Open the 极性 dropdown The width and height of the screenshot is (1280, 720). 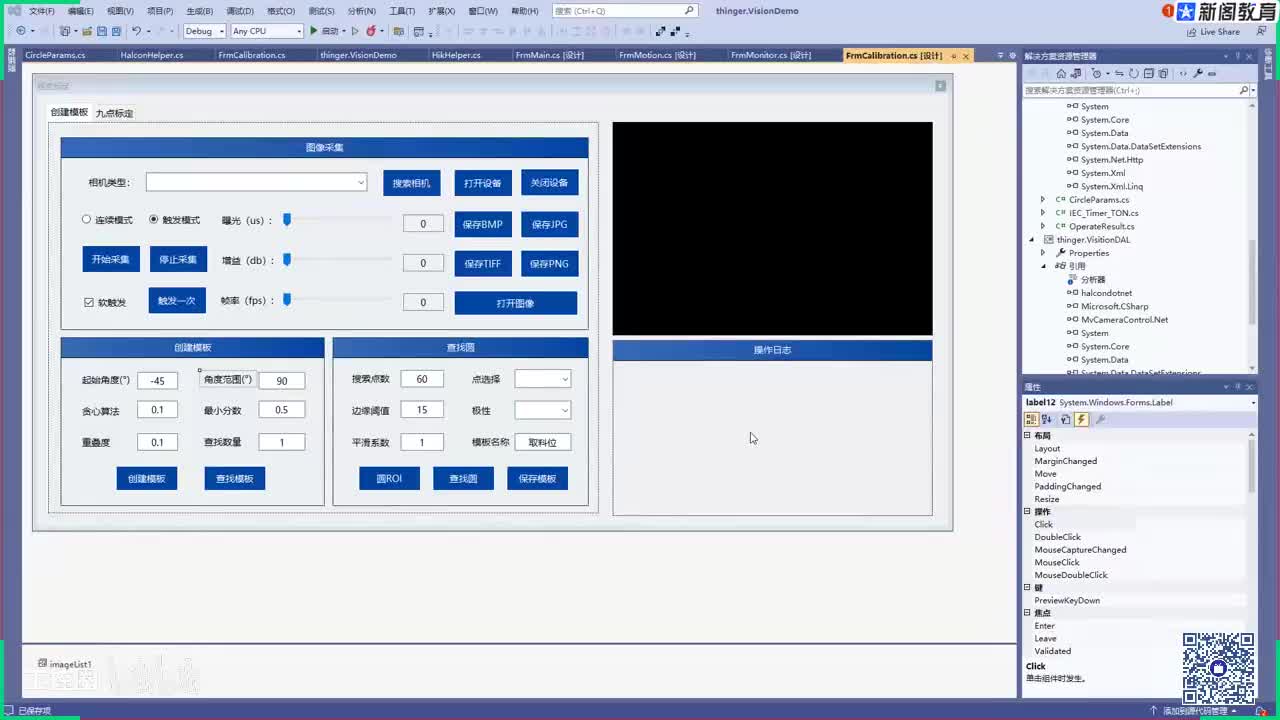click(543, 410)
